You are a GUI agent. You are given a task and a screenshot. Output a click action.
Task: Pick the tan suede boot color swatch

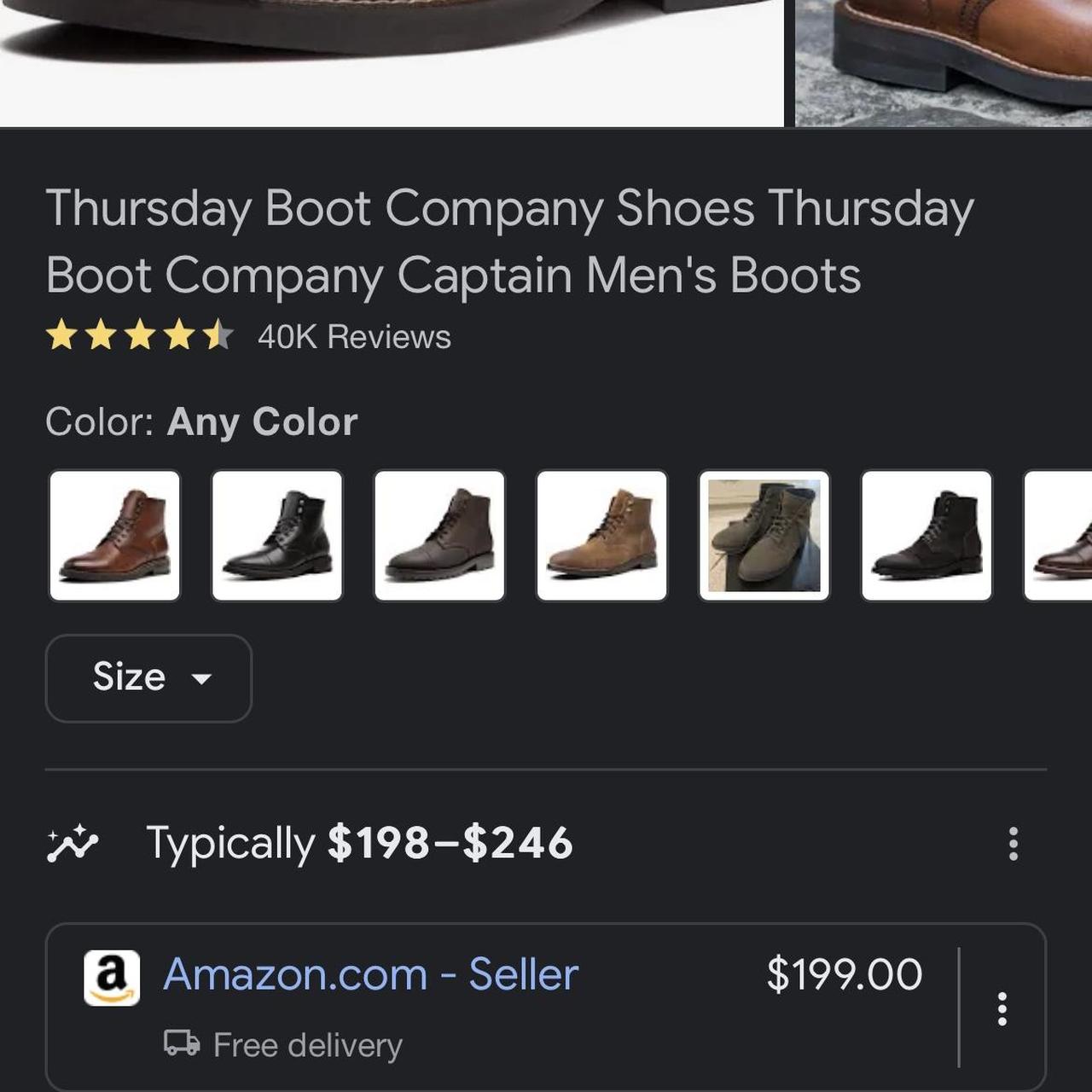coord(602,536)
